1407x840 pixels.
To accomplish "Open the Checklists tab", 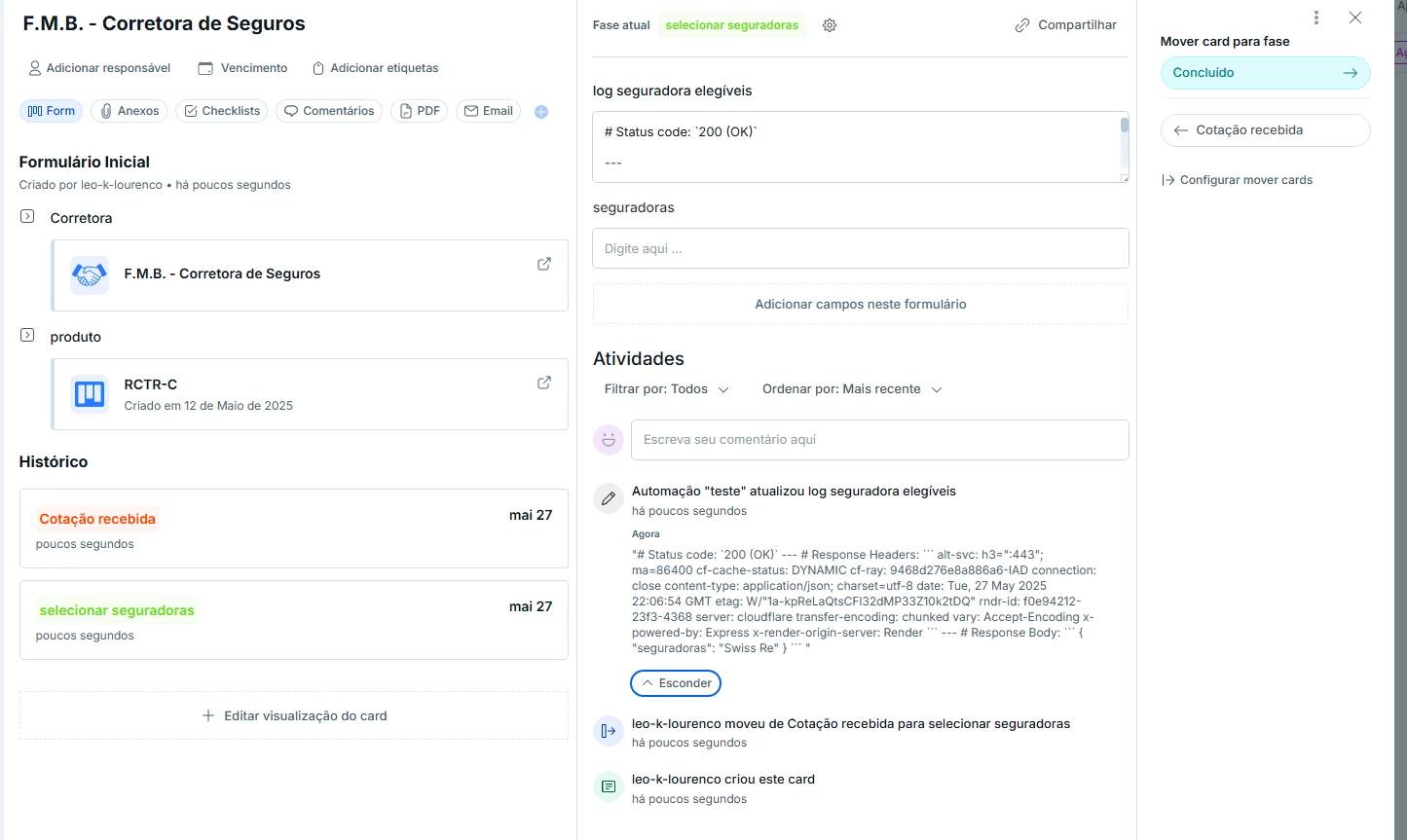I will click(222, 111).
